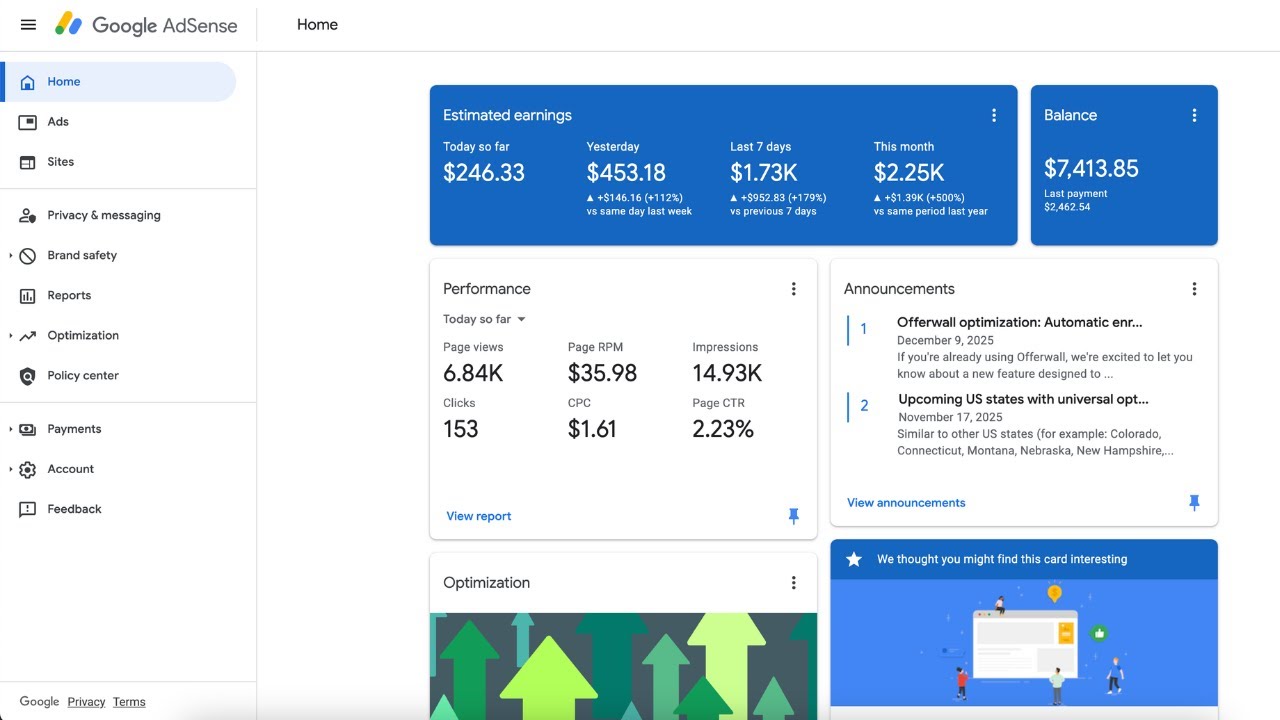Click the star icon on suggested card

click(854, 559)
